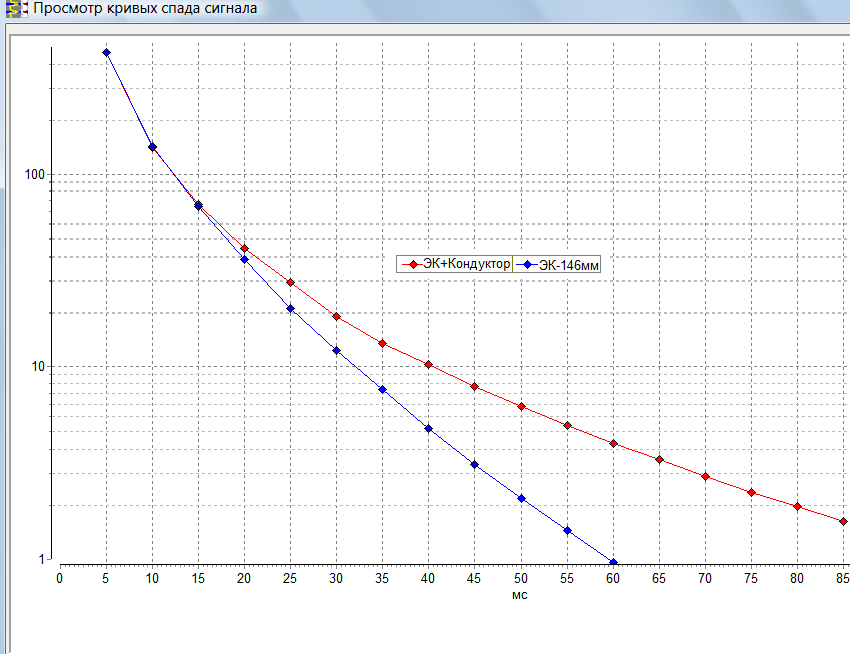
Task: Click the red data point at 55 мс
Action: 568,426
